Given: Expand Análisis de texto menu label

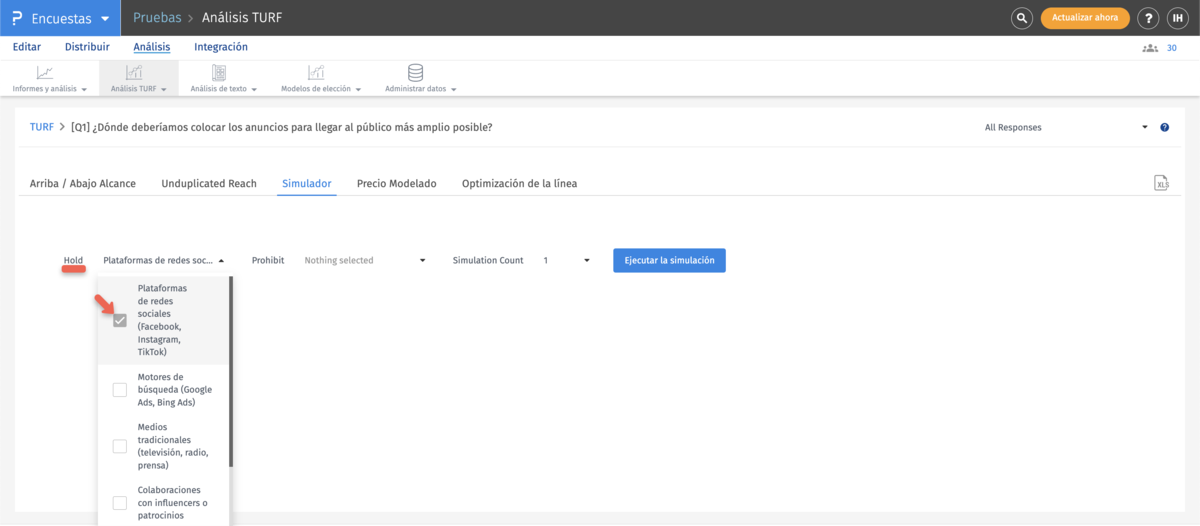Looking at the screenshot, I should tap(223, 89).
